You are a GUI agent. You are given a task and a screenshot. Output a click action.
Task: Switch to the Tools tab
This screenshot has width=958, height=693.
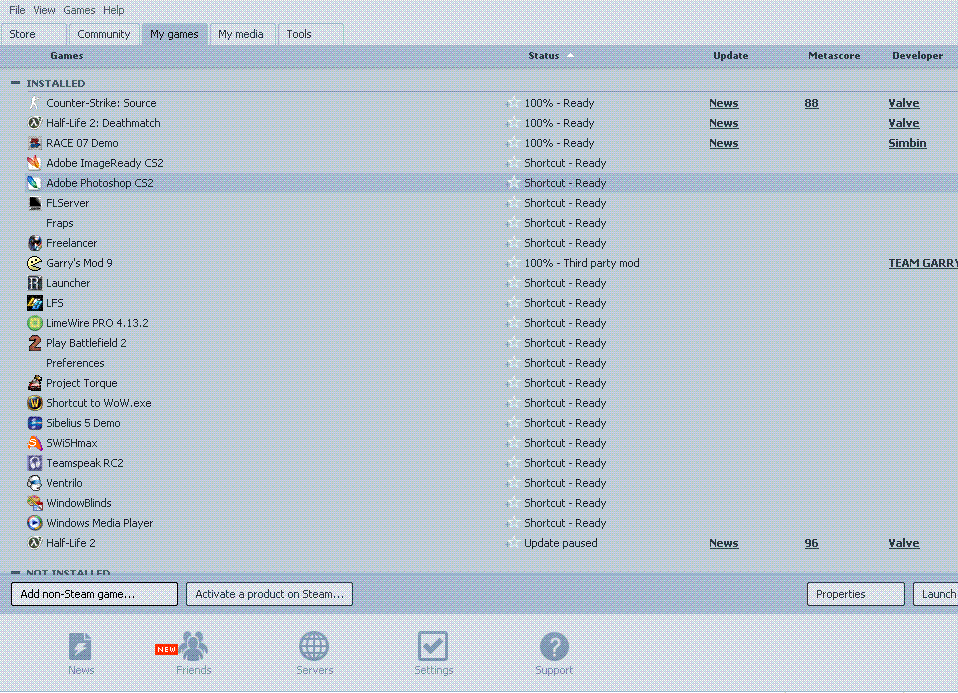tap(310, 34)
